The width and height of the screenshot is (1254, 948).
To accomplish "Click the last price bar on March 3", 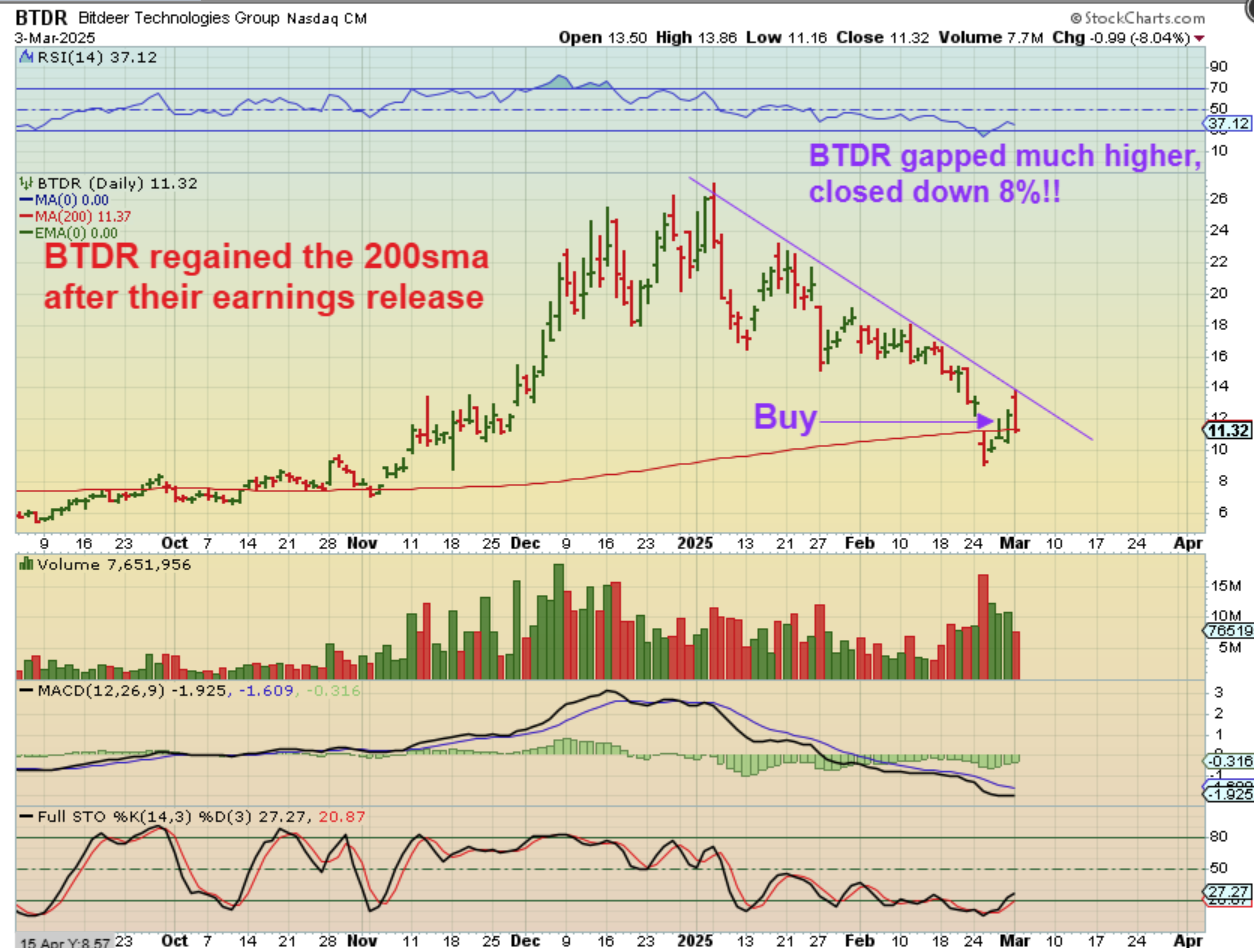I will [x=1016, y=410].
